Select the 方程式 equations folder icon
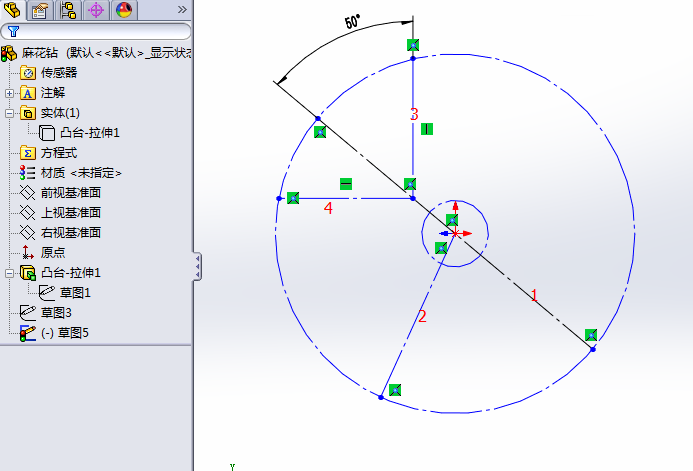The image size is (693, 471). pyautogui.click(x=28, y=153)
